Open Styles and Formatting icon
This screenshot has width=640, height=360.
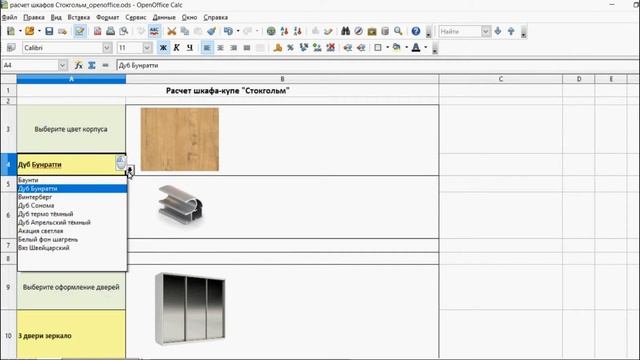pyautogui.click(x=11, y=48)
